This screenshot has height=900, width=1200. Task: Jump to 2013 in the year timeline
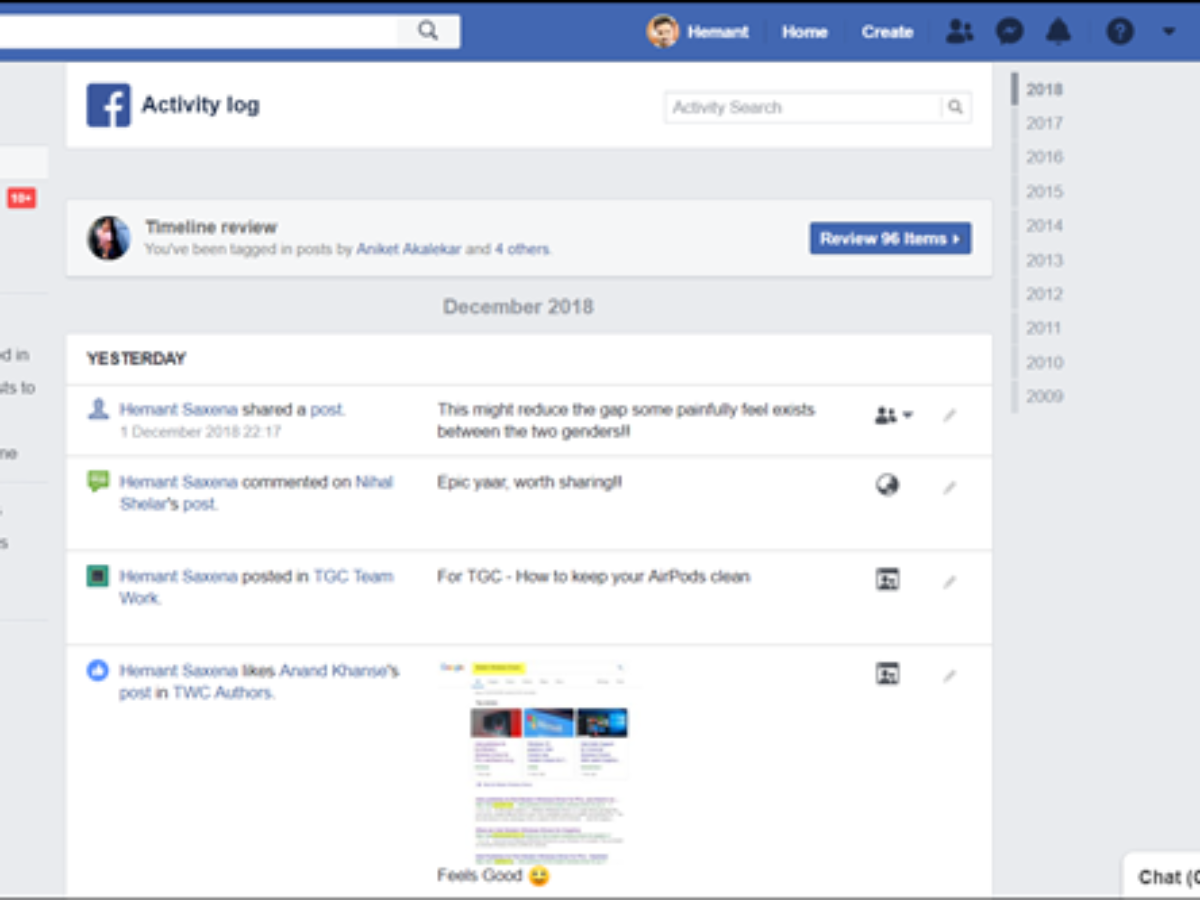coord(1044,260)
